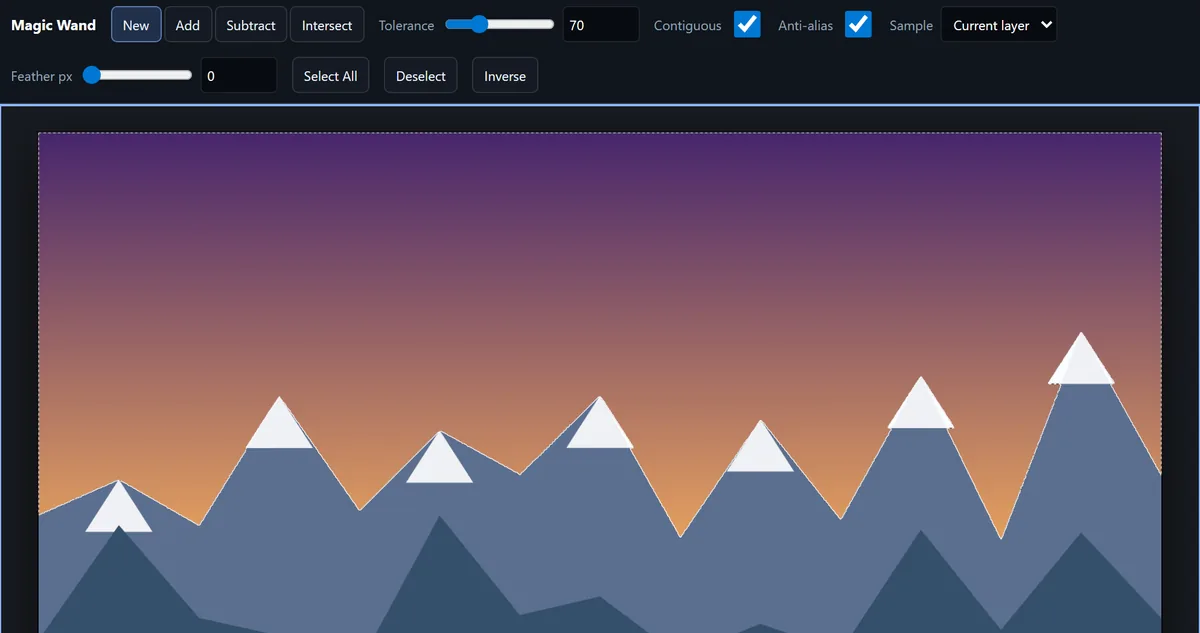Click the Deselect button

(x=421, y=75)
